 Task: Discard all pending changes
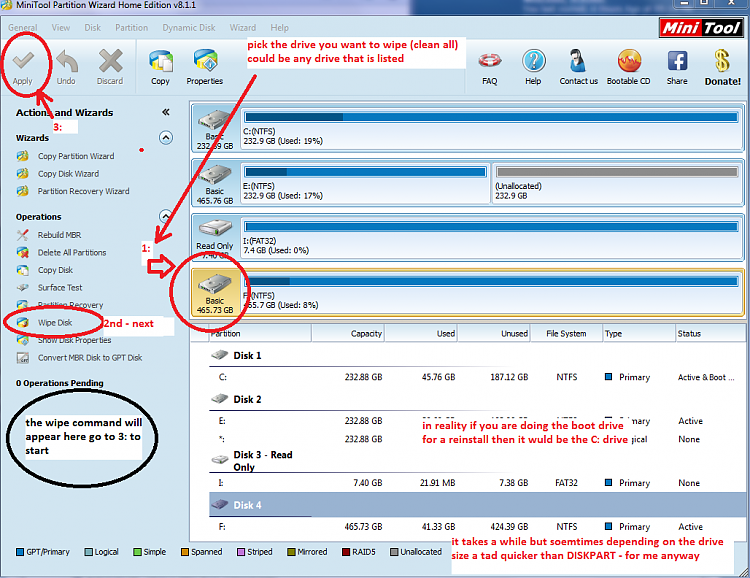point(110,67)
